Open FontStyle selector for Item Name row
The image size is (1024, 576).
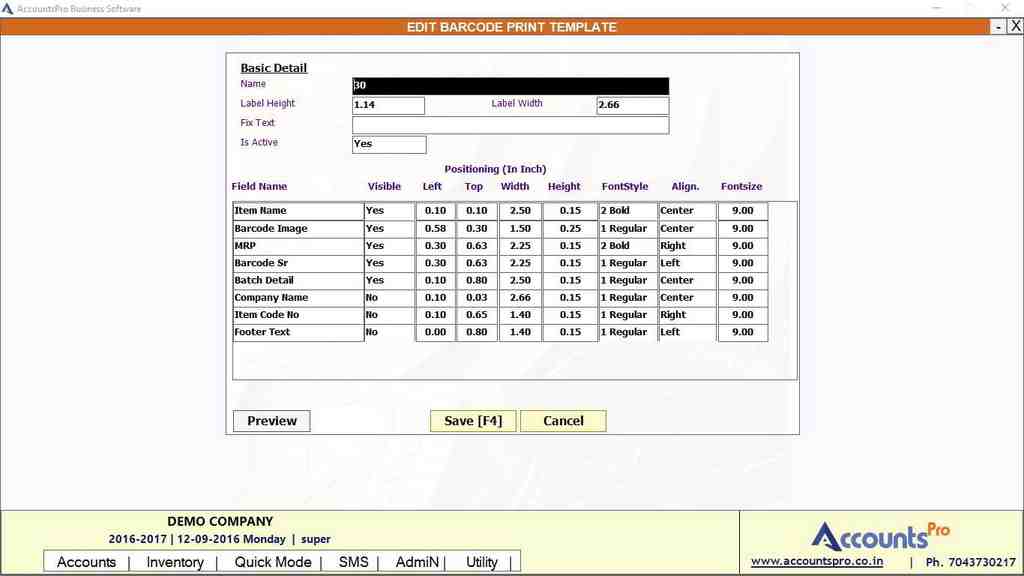coord(628,211)
